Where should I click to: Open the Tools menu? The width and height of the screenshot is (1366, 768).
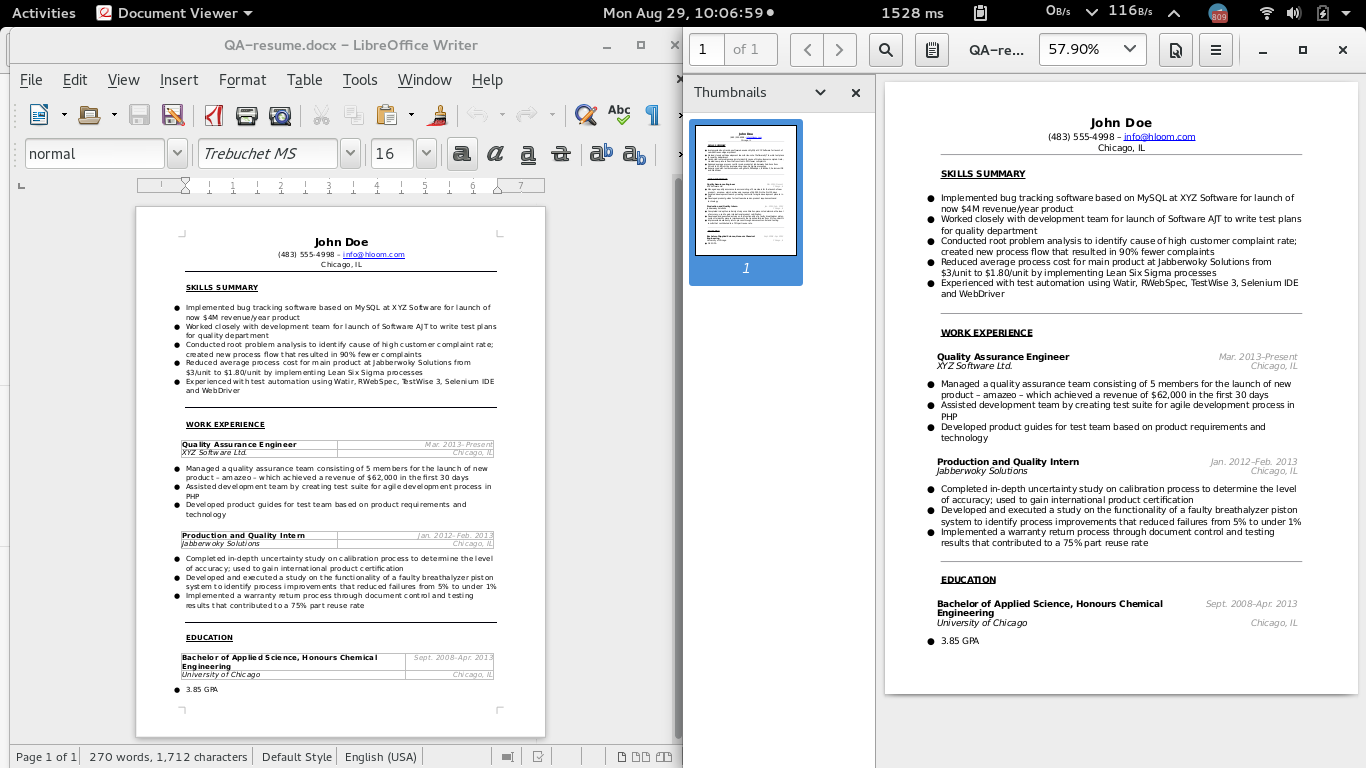coord(360,80)
